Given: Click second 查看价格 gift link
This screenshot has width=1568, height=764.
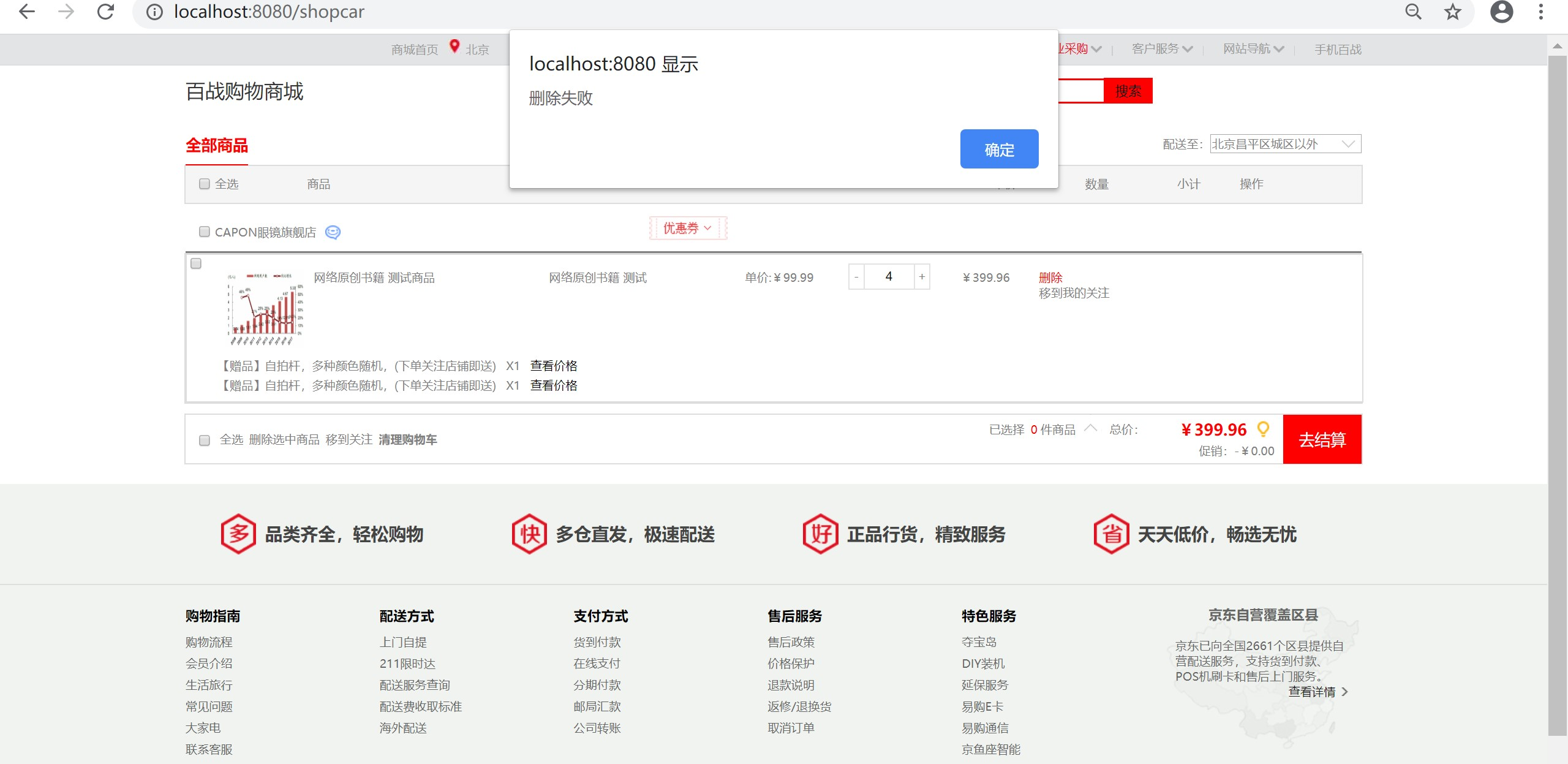Looking at the screenshot, I should tap(554, 385).
